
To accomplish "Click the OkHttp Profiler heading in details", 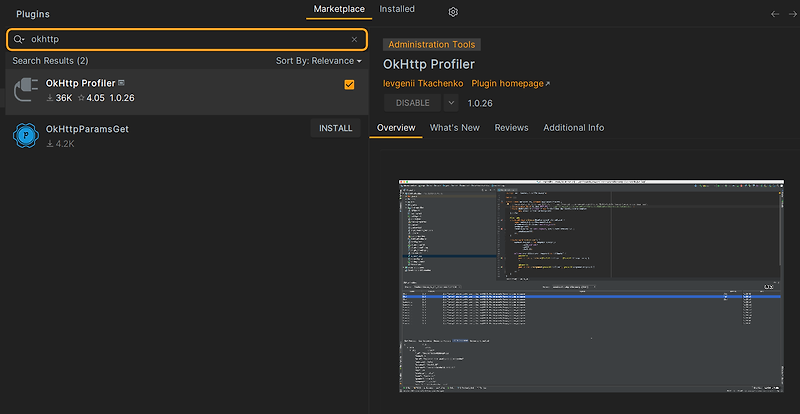I will click(x=429, y=64).
